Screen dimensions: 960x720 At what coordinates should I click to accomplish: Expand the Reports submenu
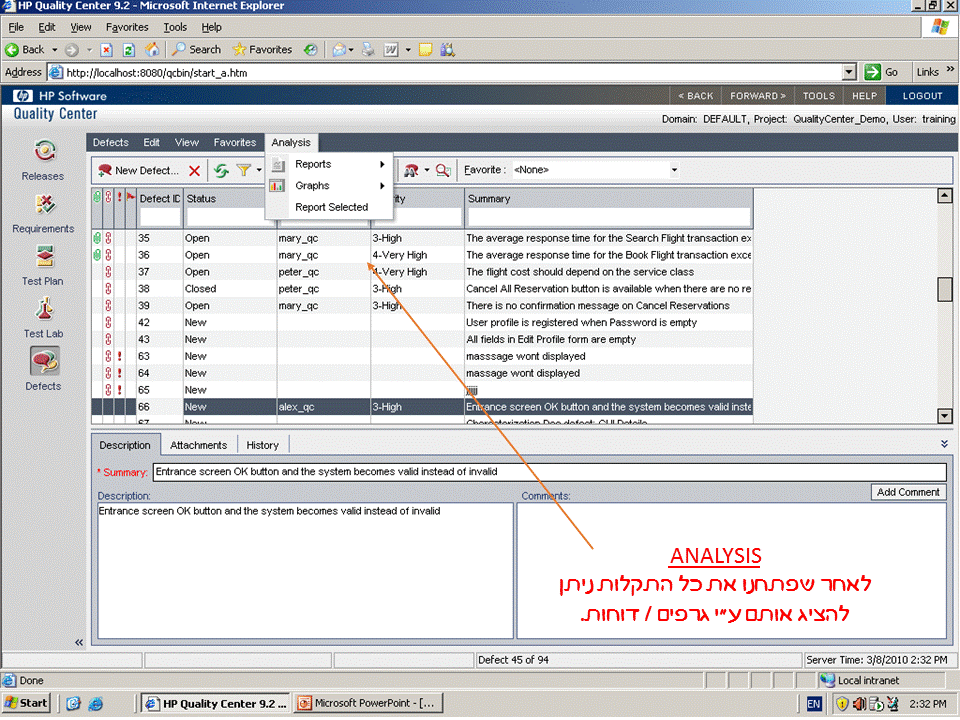(330, 164)
